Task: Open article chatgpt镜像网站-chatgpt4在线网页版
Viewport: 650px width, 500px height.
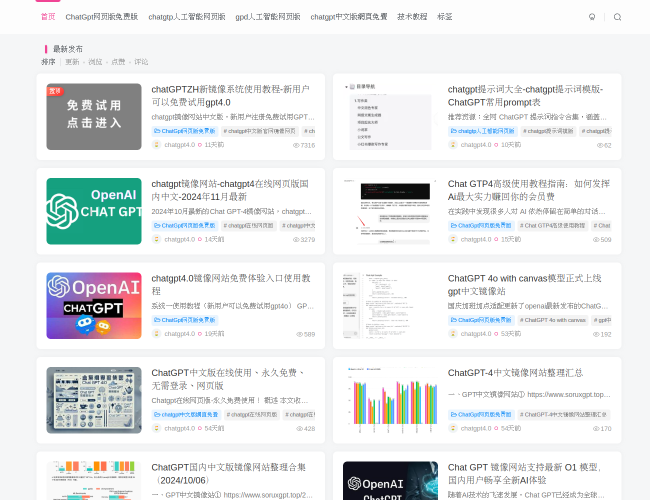Action: [x=230, y=190]
